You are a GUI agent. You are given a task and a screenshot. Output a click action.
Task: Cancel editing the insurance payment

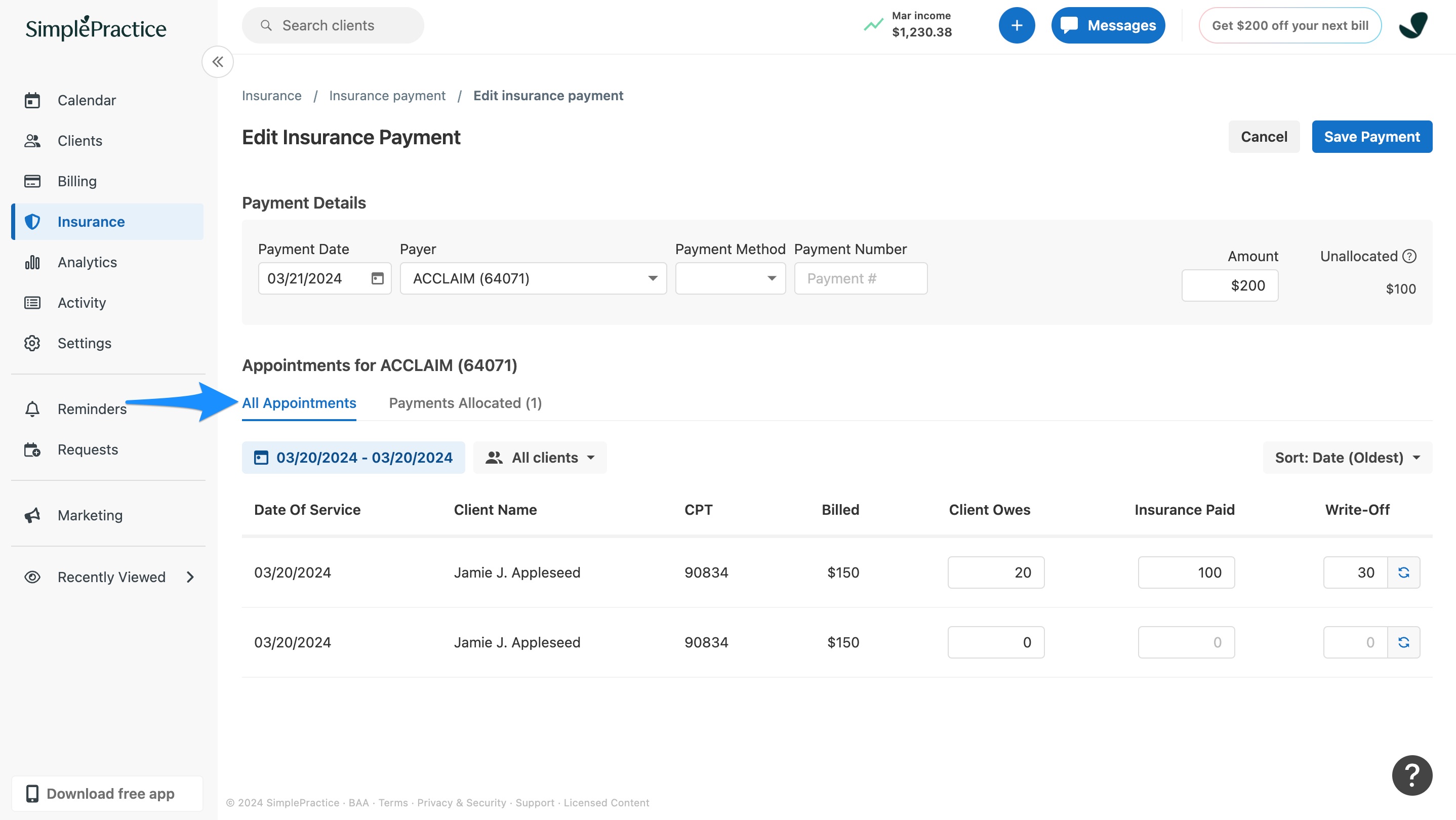[x=1264, y=137]
